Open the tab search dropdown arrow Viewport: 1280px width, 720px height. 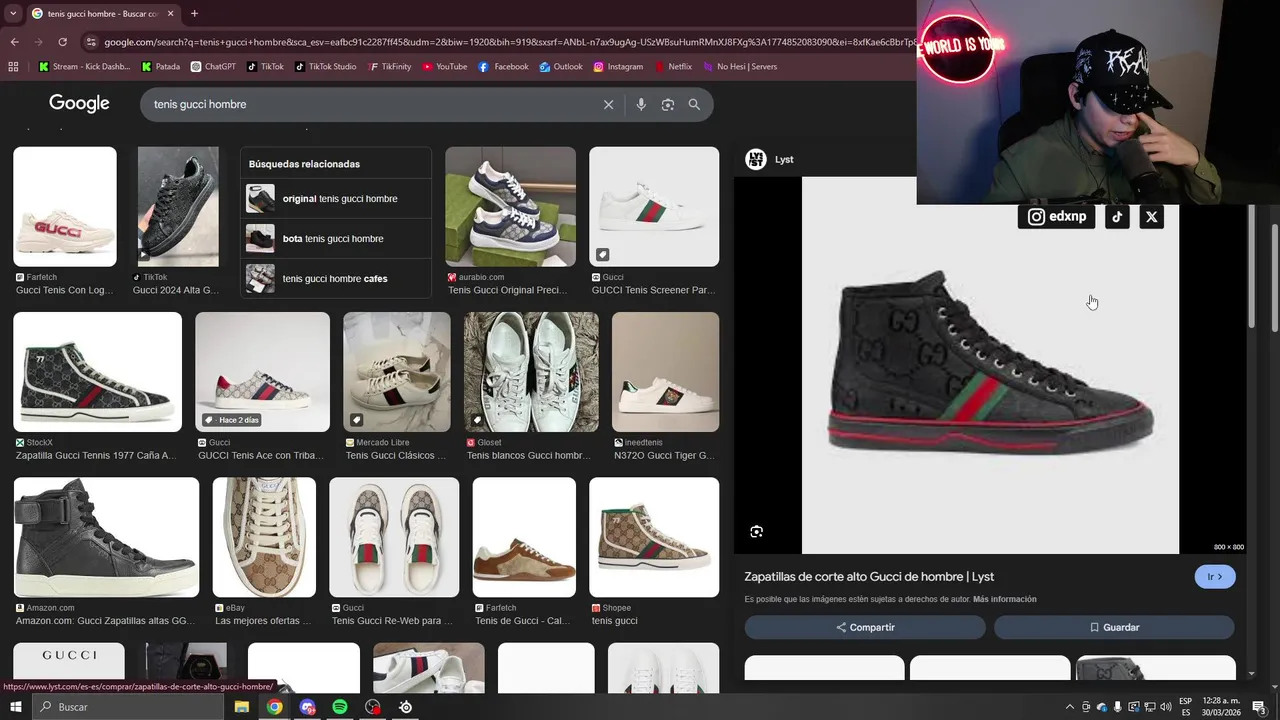coord(13,13)
